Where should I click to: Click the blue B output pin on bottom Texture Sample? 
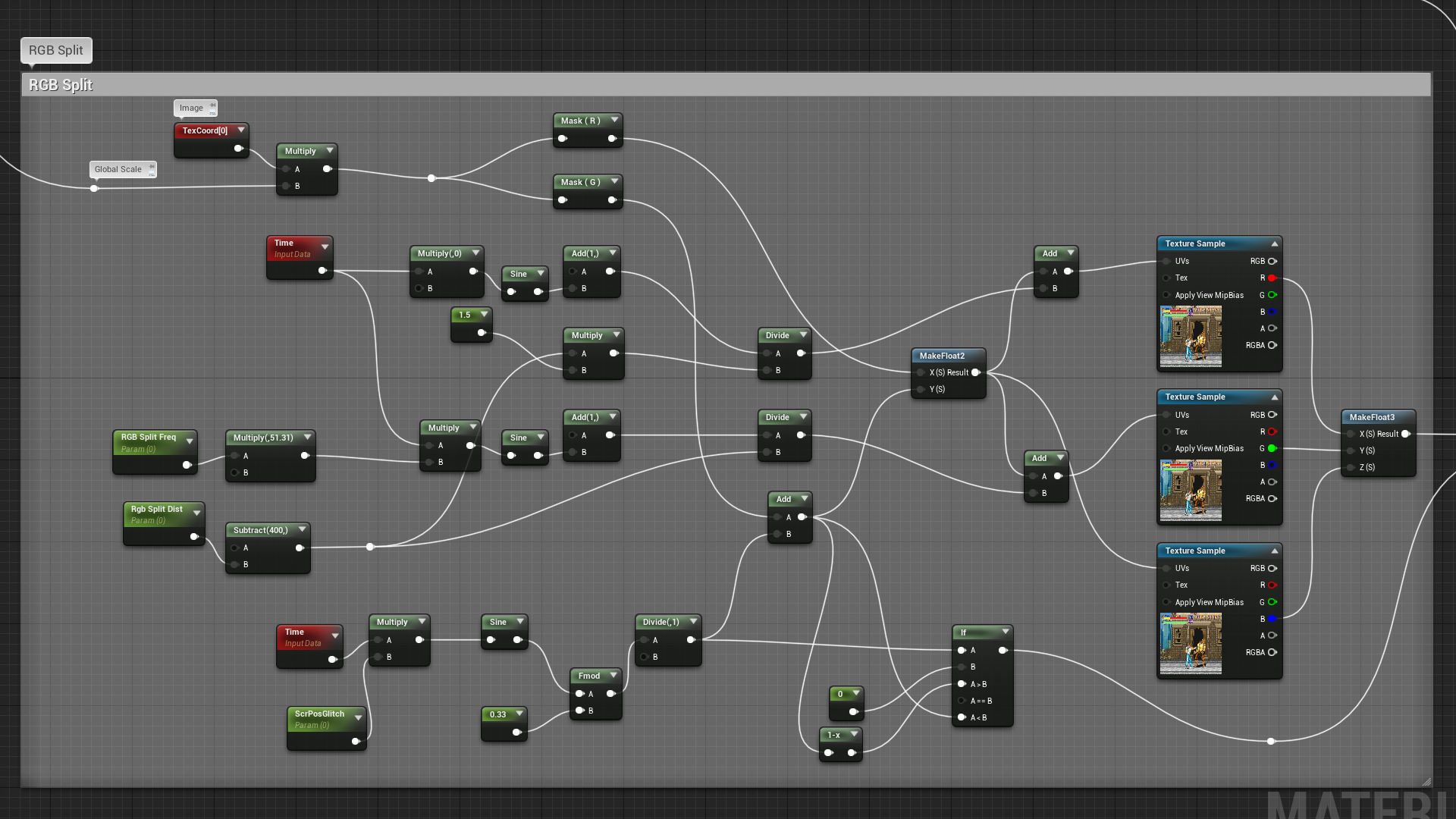(x=1272, y=619)
